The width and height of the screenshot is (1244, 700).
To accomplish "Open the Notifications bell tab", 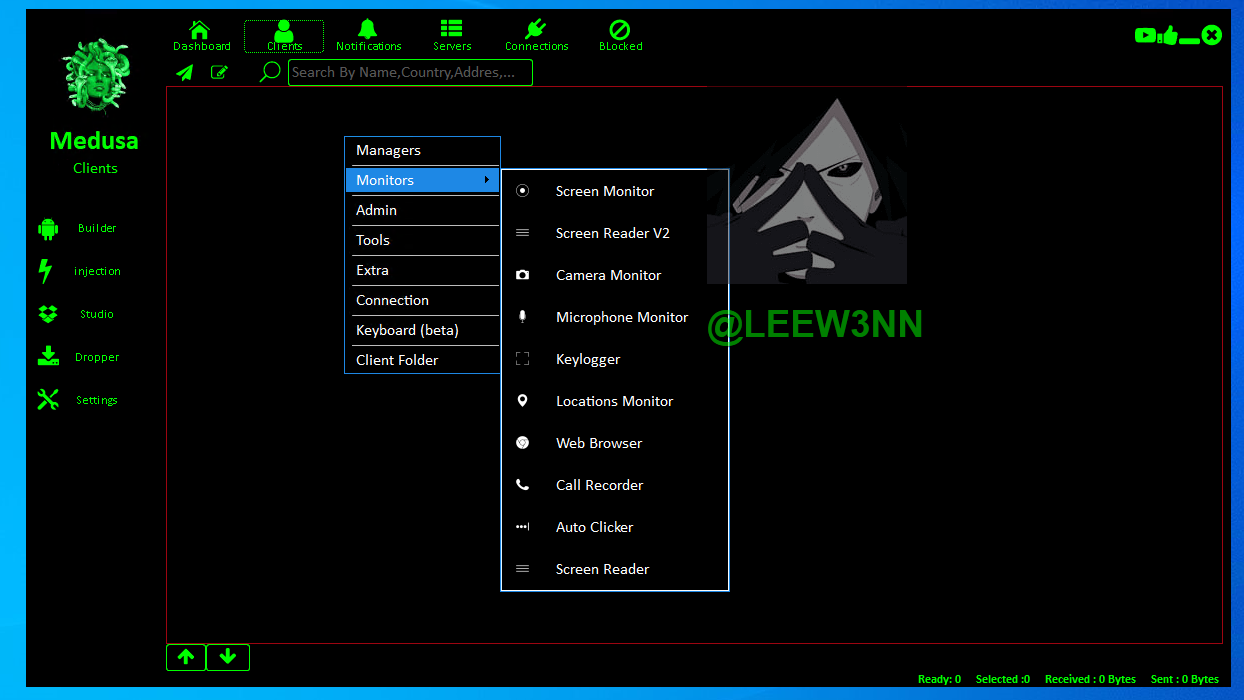I will tap(368, 36).
